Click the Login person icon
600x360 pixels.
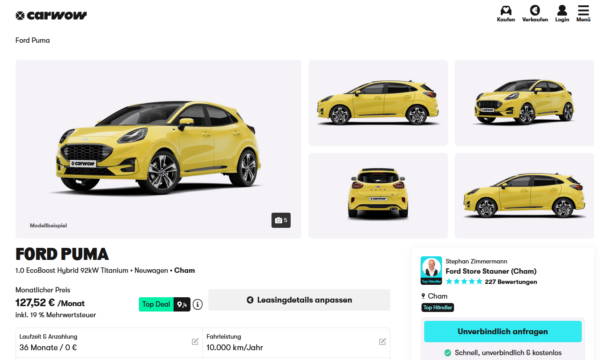pyautogui.click(x=562, y=10)
